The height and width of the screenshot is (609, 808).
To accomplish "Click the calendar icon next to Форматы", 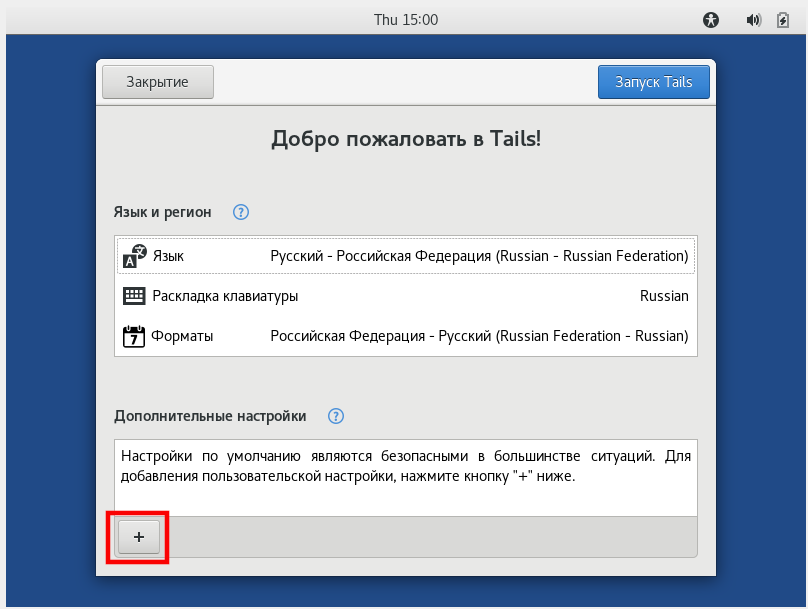I will click(x=133, y=336).
